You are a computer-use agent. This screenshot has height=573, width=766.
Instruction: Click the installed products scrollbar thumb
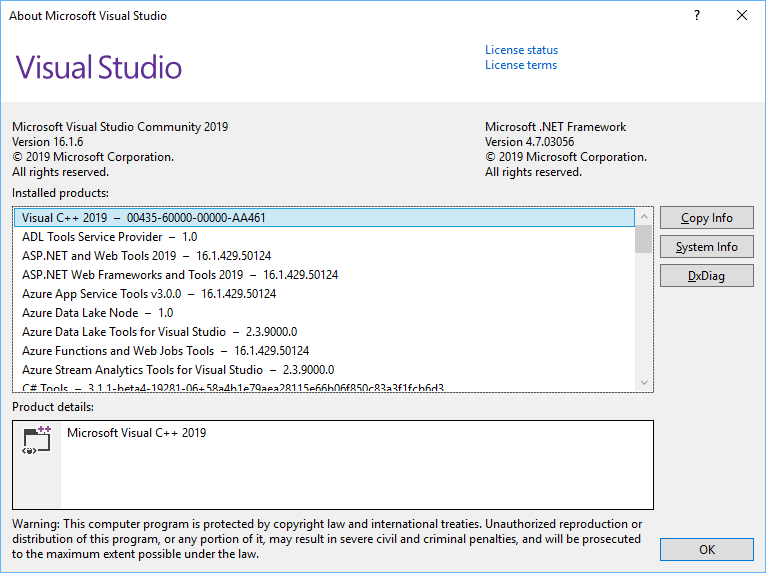pyautogui.click(x=644, y=239)
